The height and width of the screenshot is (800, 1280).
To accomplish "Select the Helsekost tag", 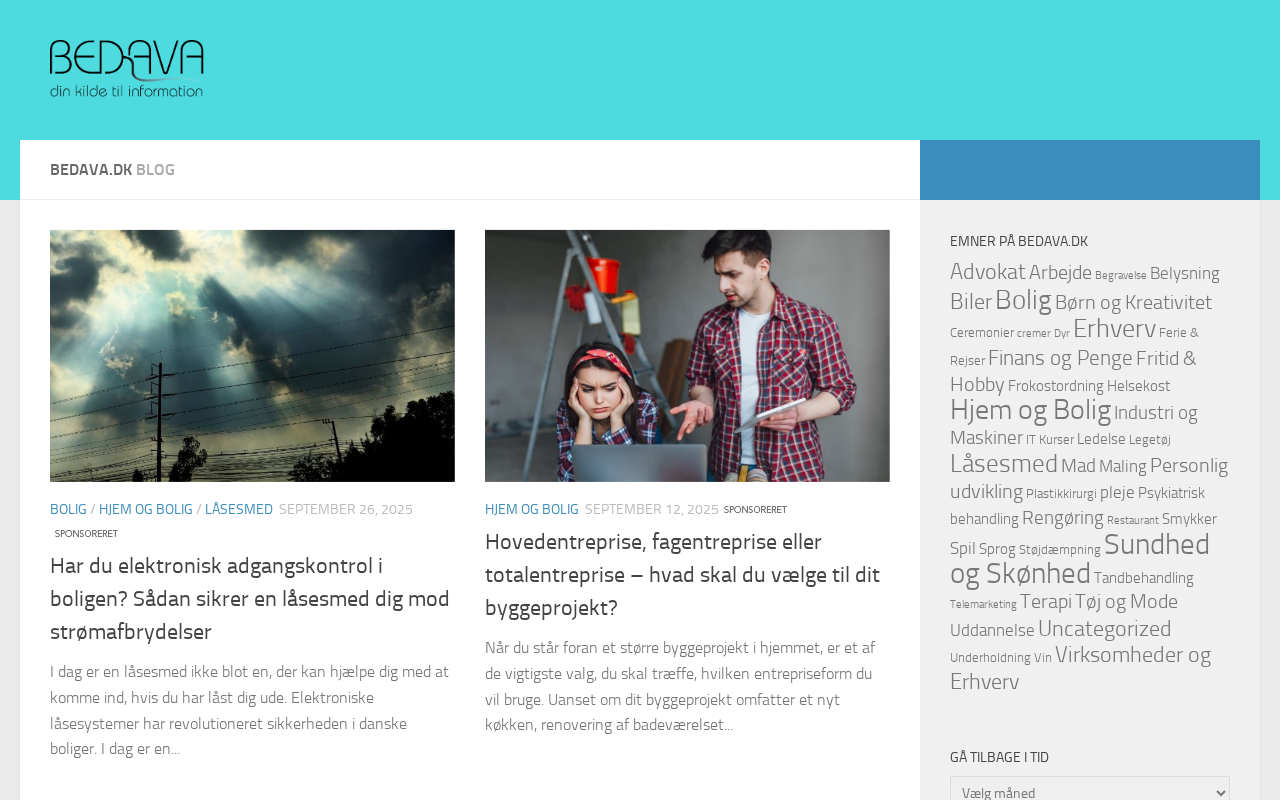I will (x=1138, y=386).
